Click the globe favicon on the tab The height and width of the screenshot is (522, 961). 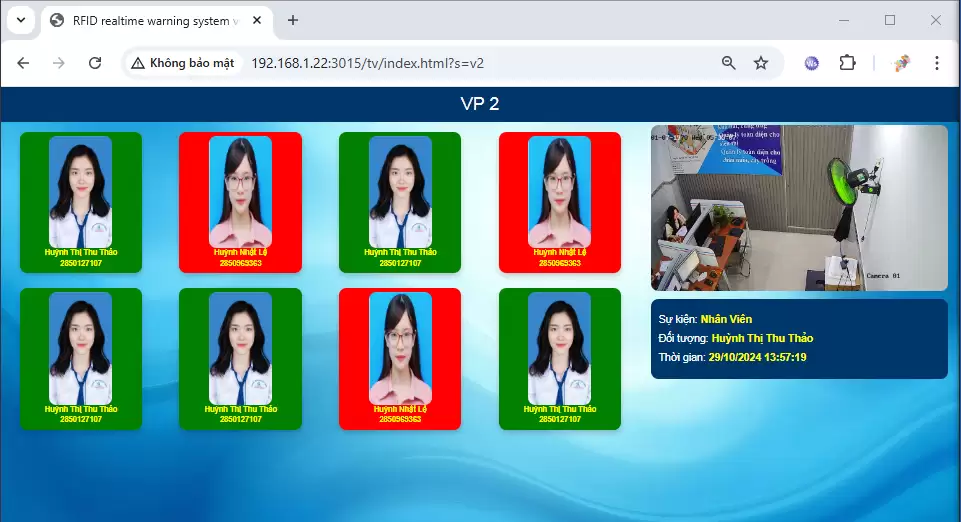57,20
